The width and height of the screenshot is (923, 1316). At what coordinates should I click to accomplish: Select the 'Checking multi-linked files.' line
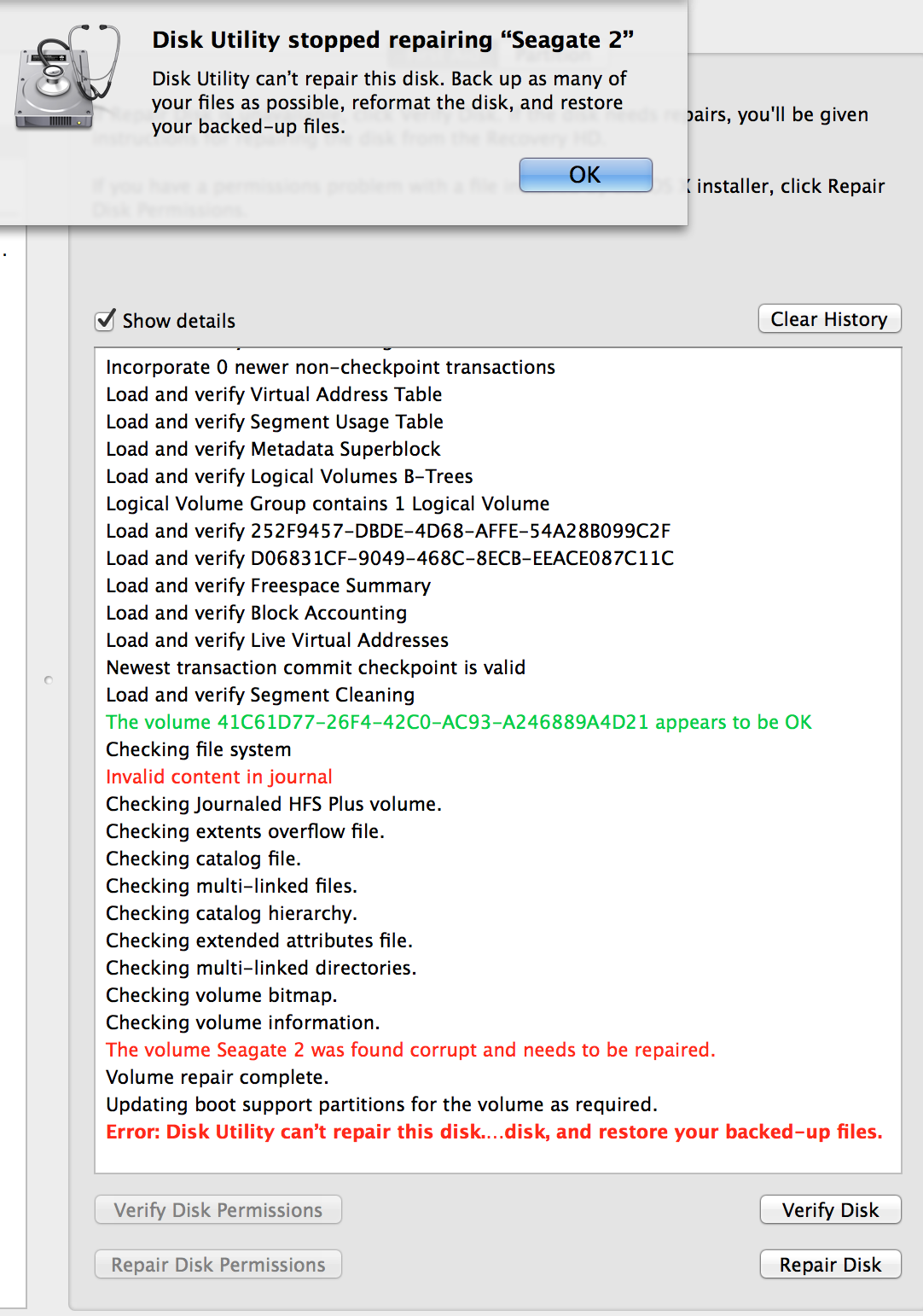pos(231,886)
